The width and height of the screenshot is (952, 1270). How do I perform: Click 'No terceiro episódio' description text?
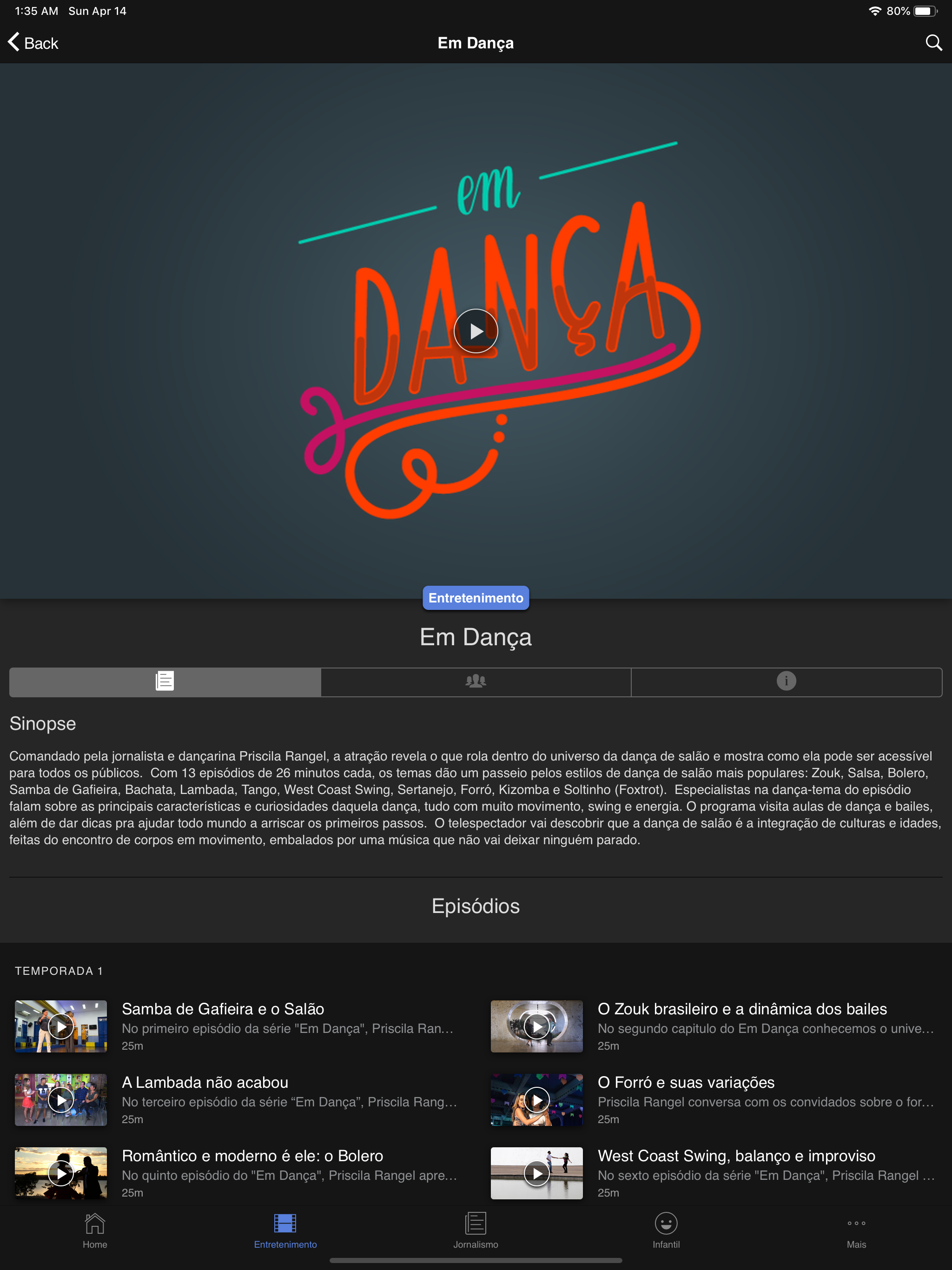click(290, 1102)
